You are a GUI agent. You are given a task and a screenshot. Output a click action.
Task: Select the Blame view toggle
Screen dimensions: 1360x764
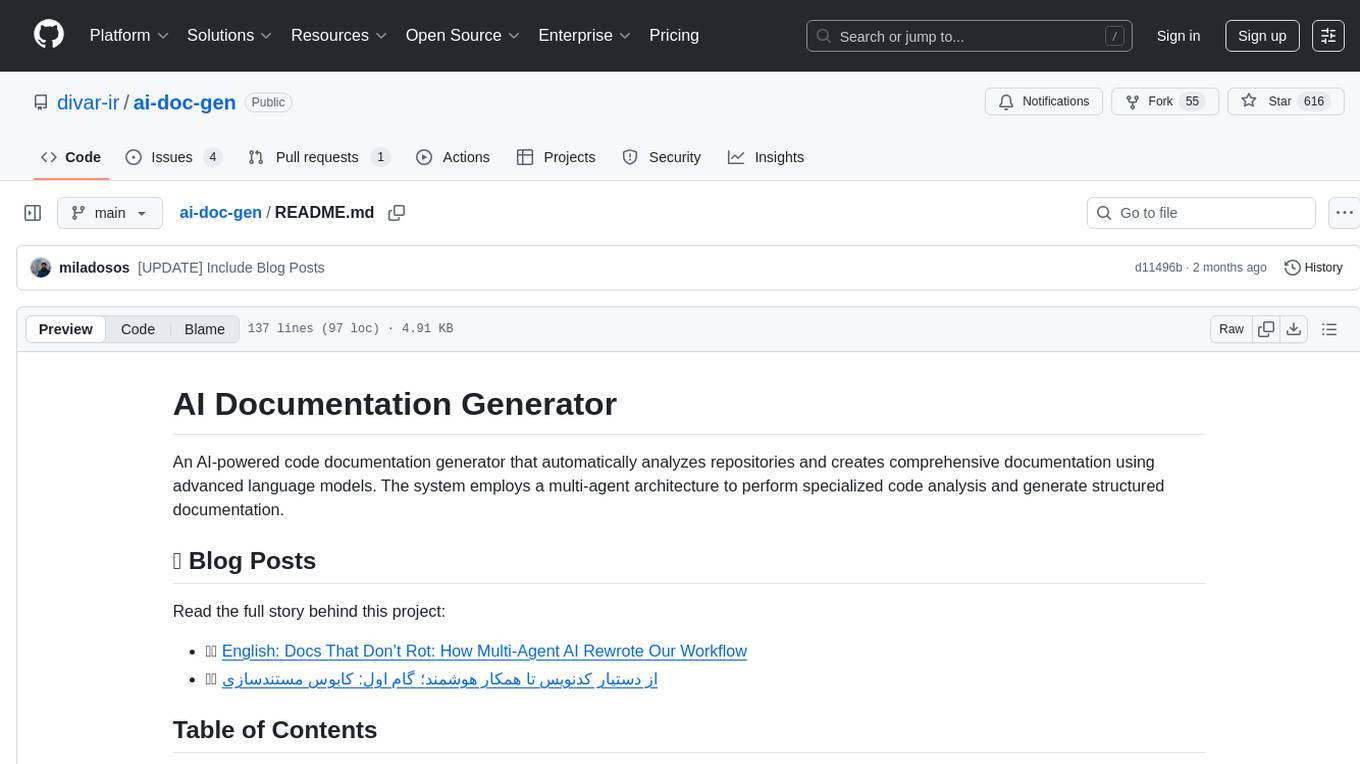(x=204, y=329)
